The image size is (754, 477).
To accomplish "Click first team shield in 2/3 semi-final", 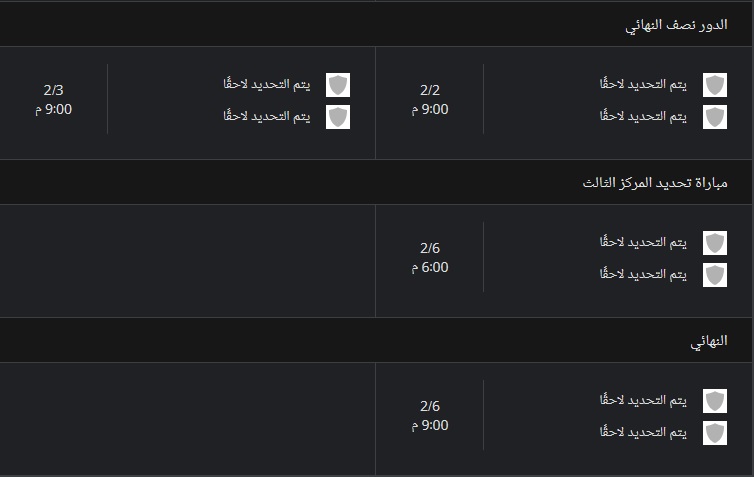I will pyautogui.click(x=338, y=85).
